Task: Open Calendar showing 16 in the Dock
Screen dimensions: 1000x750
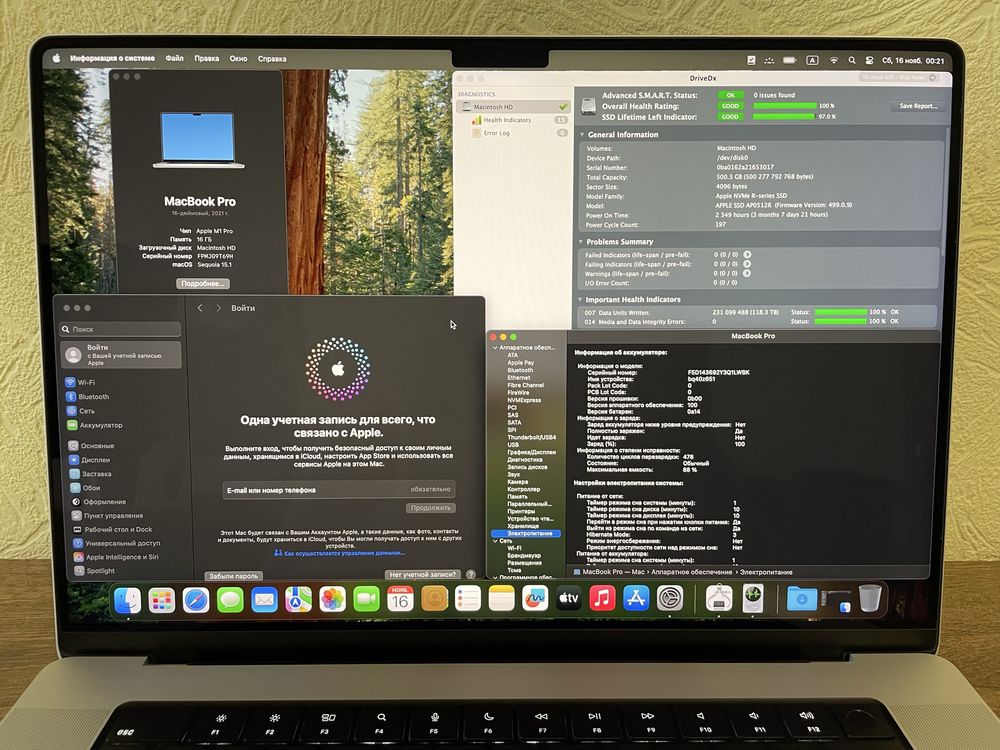Action: click(x=400, y=599)
